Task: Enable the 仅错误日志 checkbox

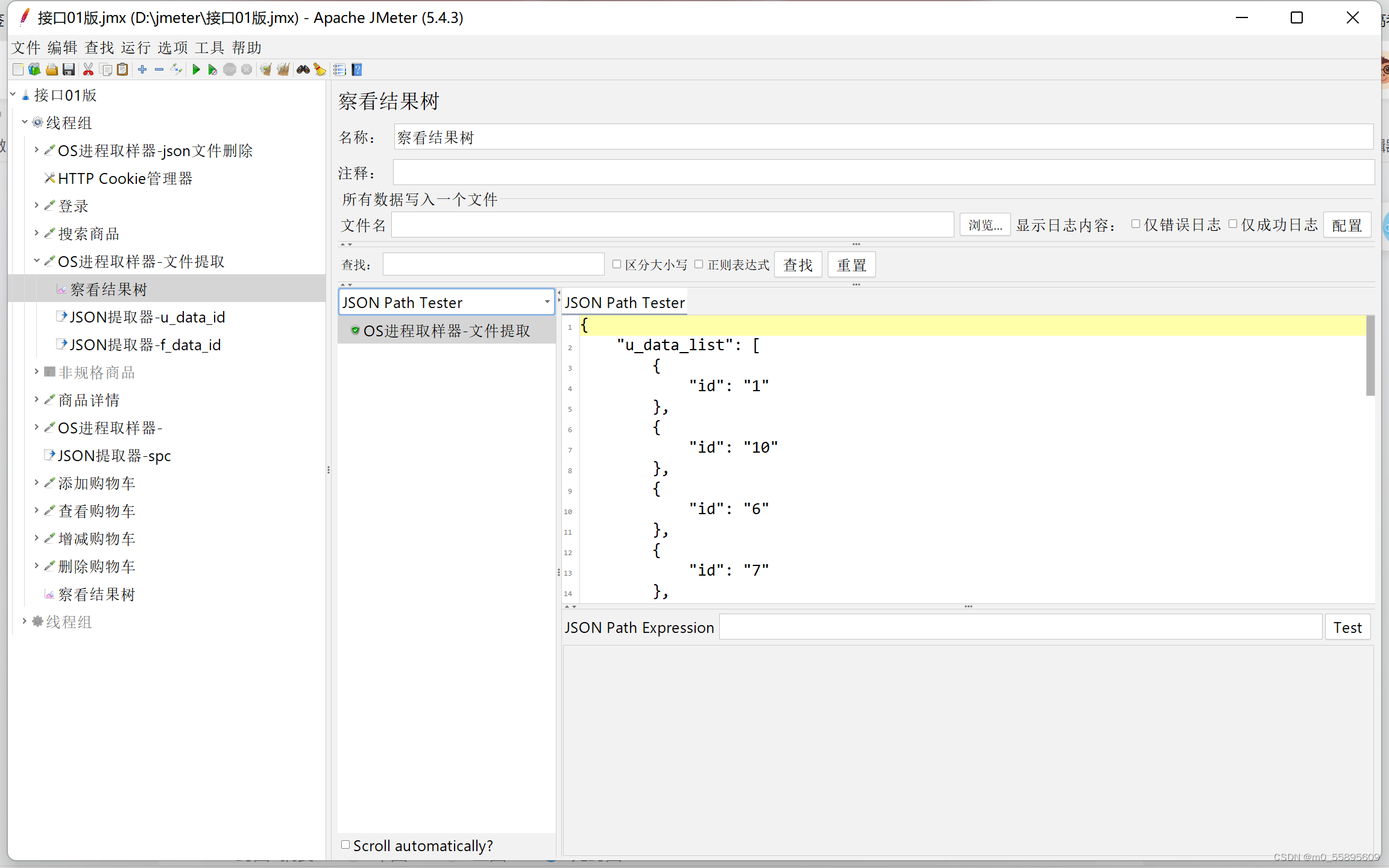Action: pos(1136,224)
